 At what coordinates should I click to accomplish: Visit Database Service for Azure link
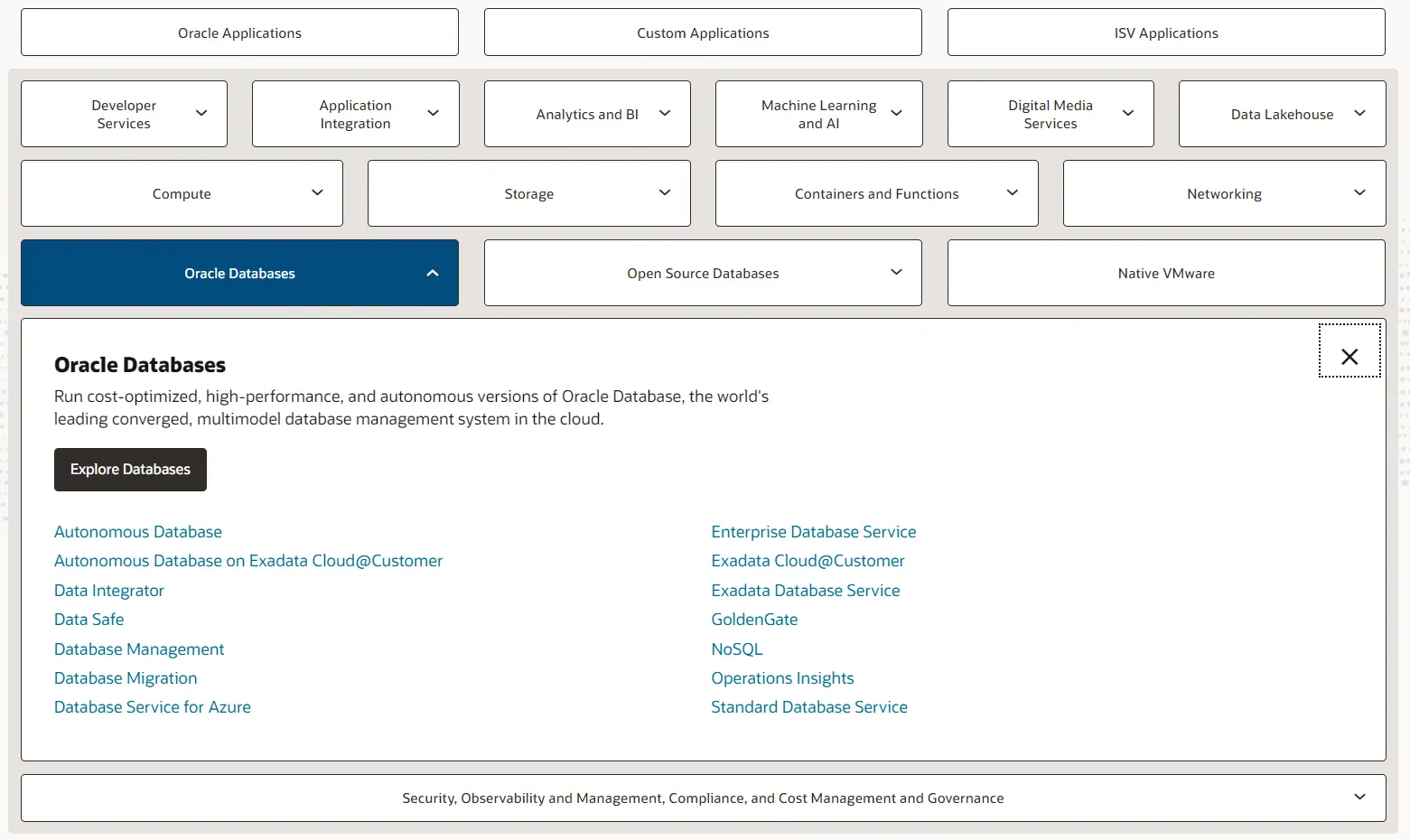[153, 707]
